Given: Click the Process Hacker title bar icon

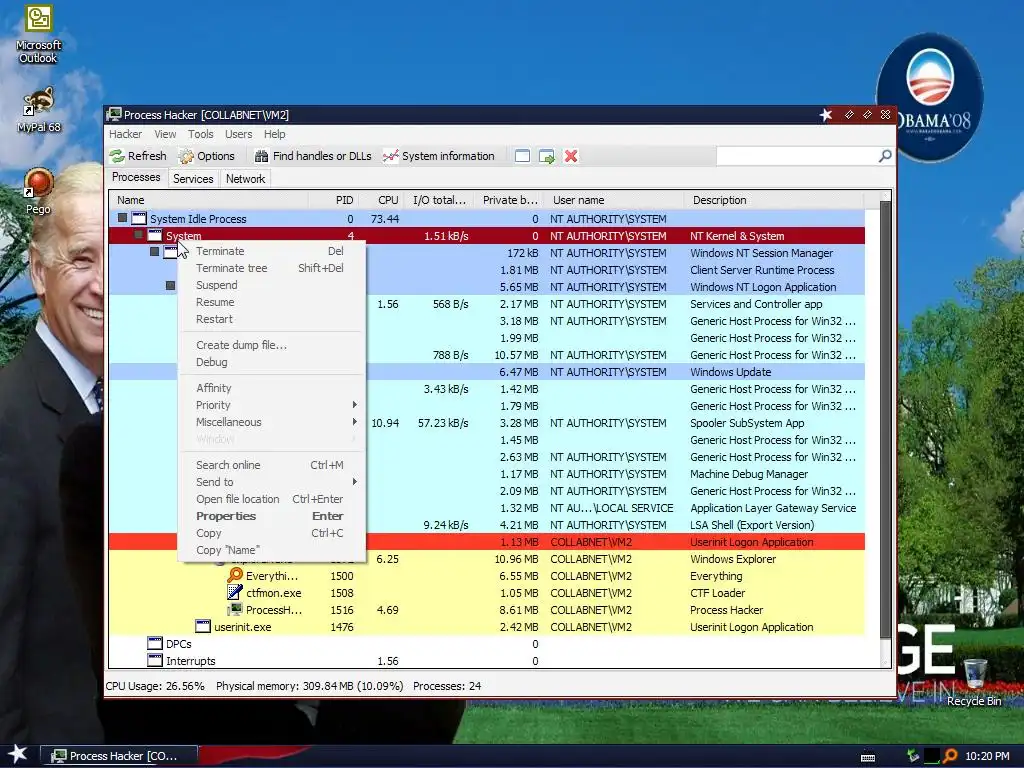Looking at the screenshot, I should [x=115, y=114].
